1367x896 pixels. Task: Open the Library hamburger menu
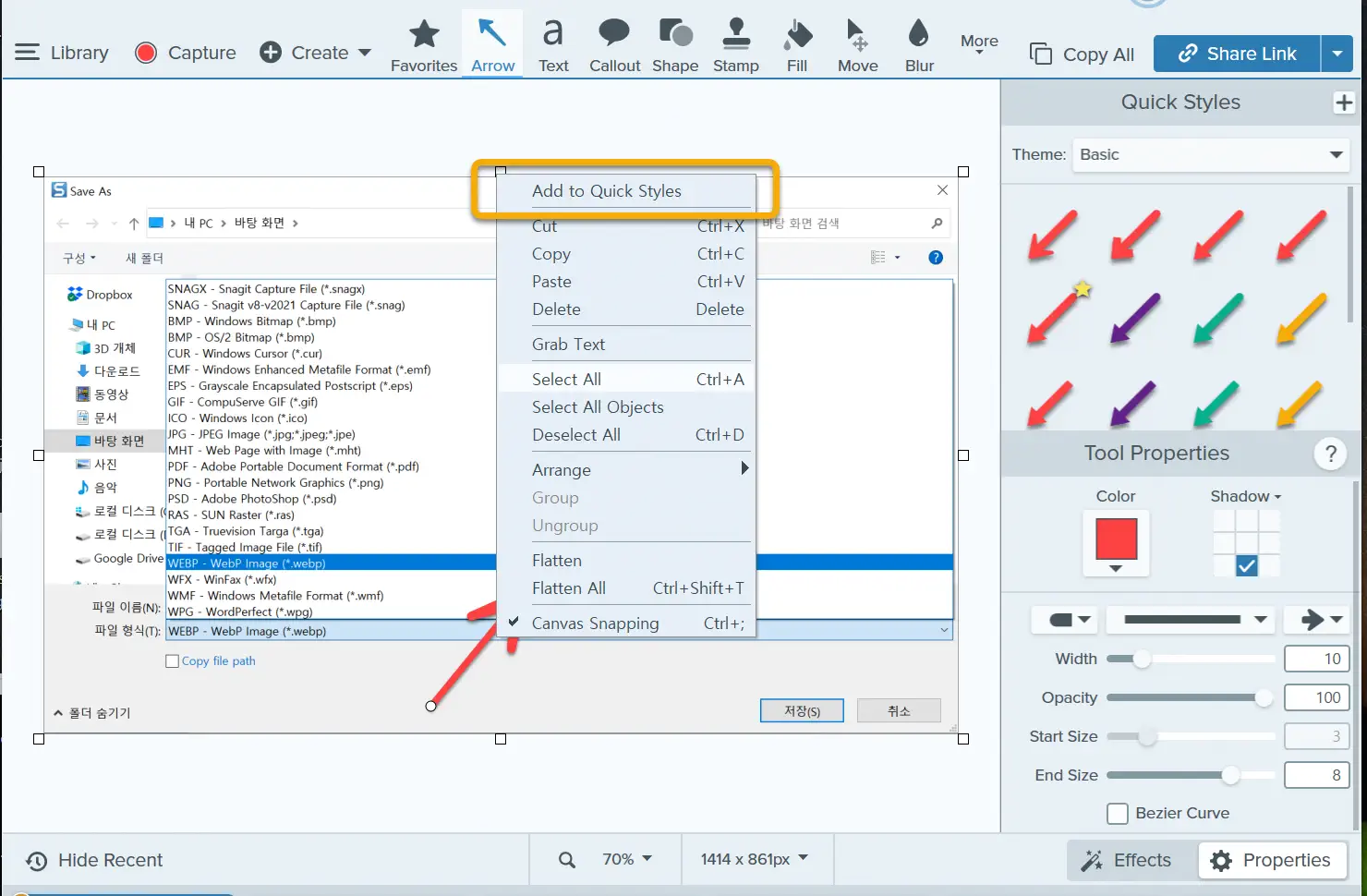coord(61,53)
